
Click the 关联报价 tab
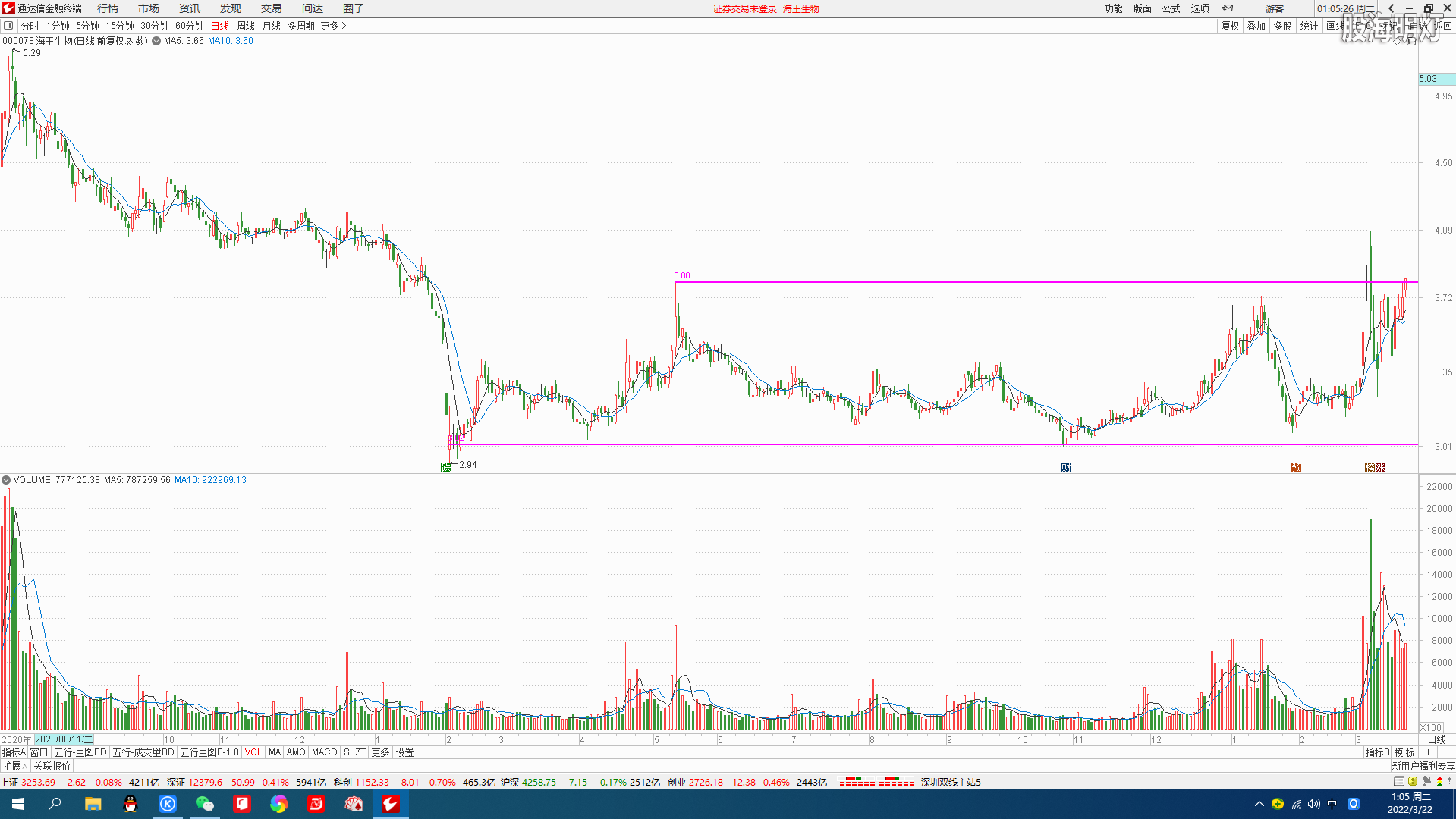coord(52,766)
